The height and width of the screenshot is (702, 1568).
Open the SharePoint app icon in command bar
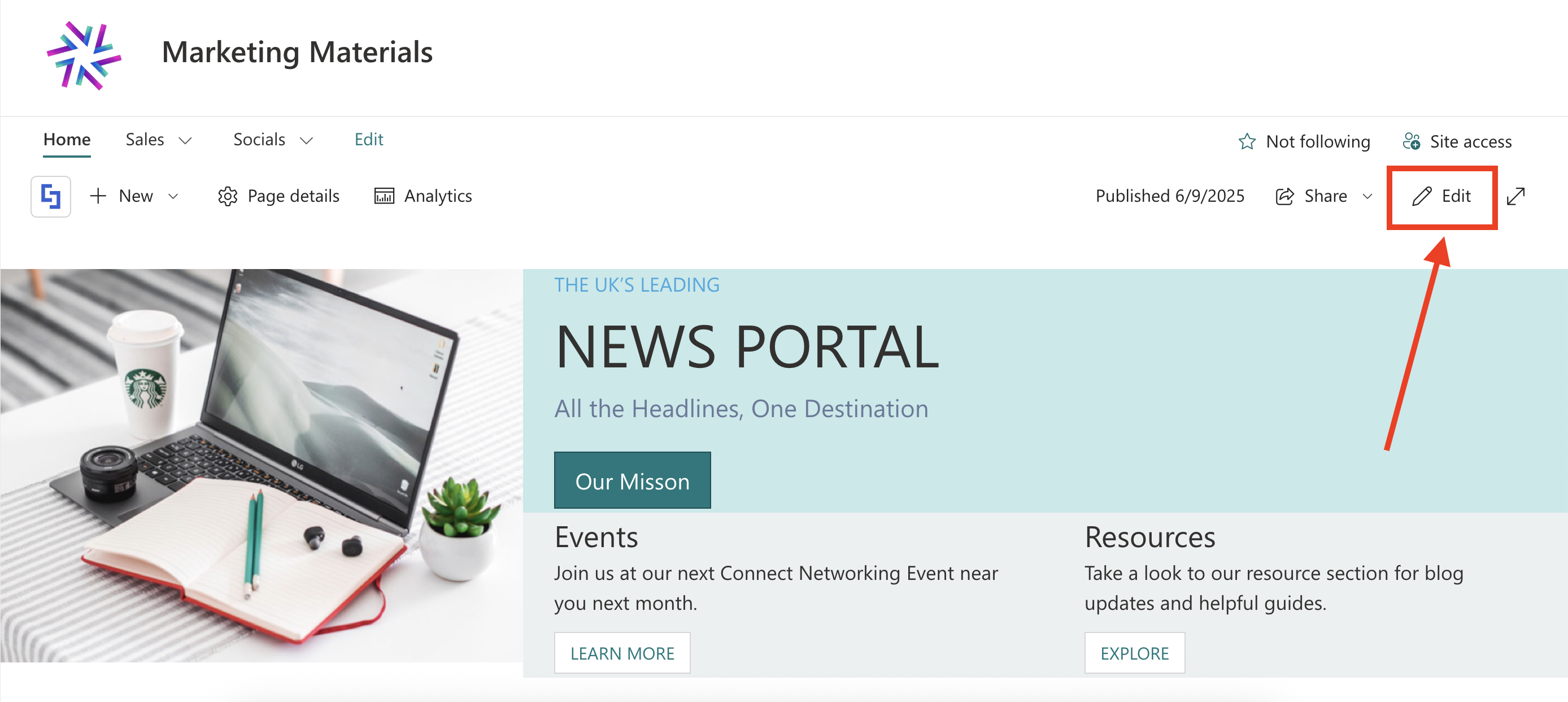[50, 196]
